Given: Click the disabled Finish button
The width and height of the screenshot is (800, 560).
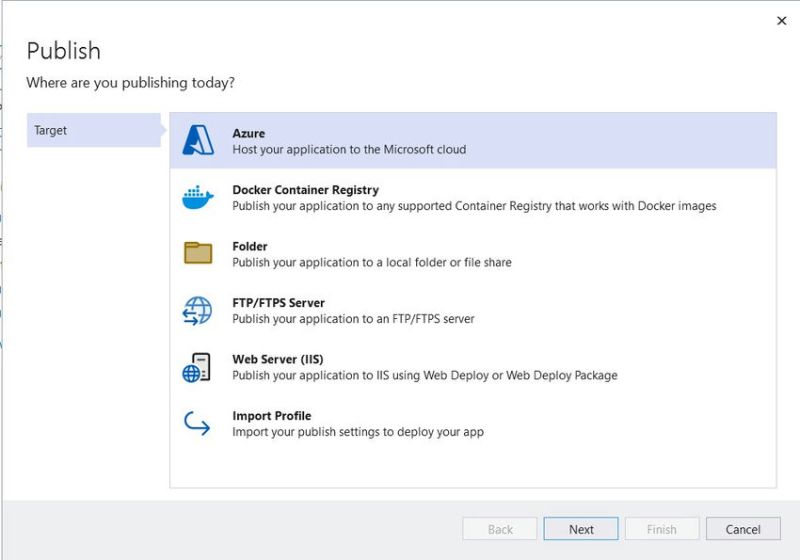Looking at the screenshot, I should (x=662, y=529).
